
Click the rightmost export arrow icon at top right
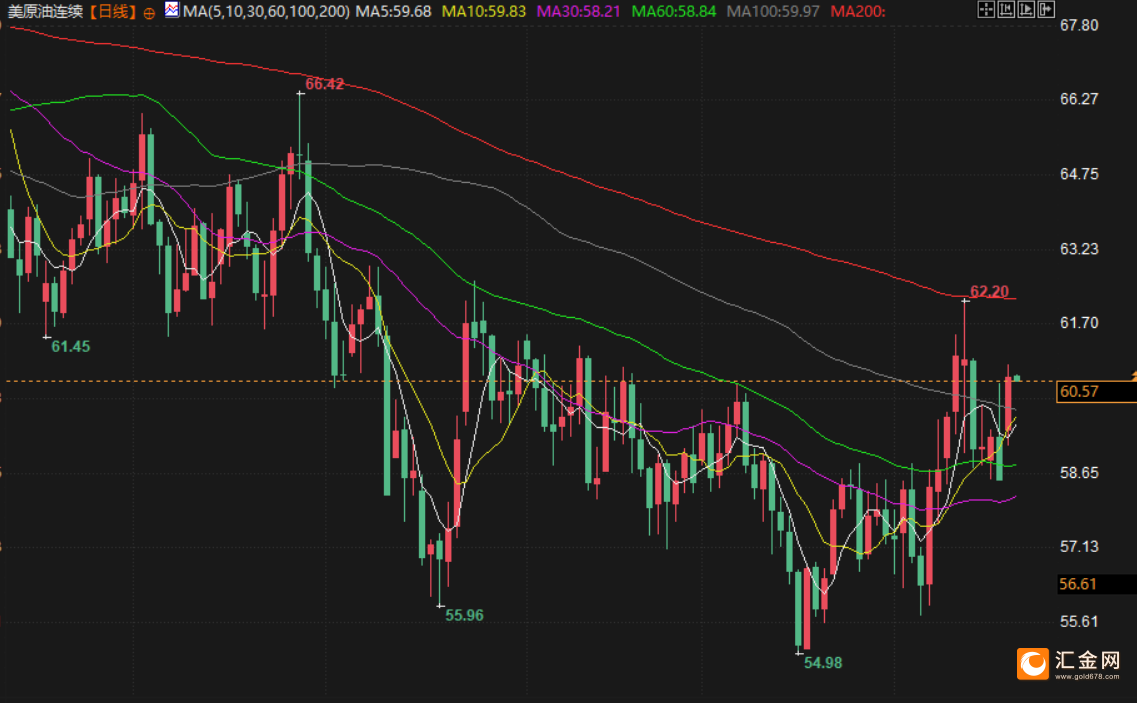pos(1046,9)
